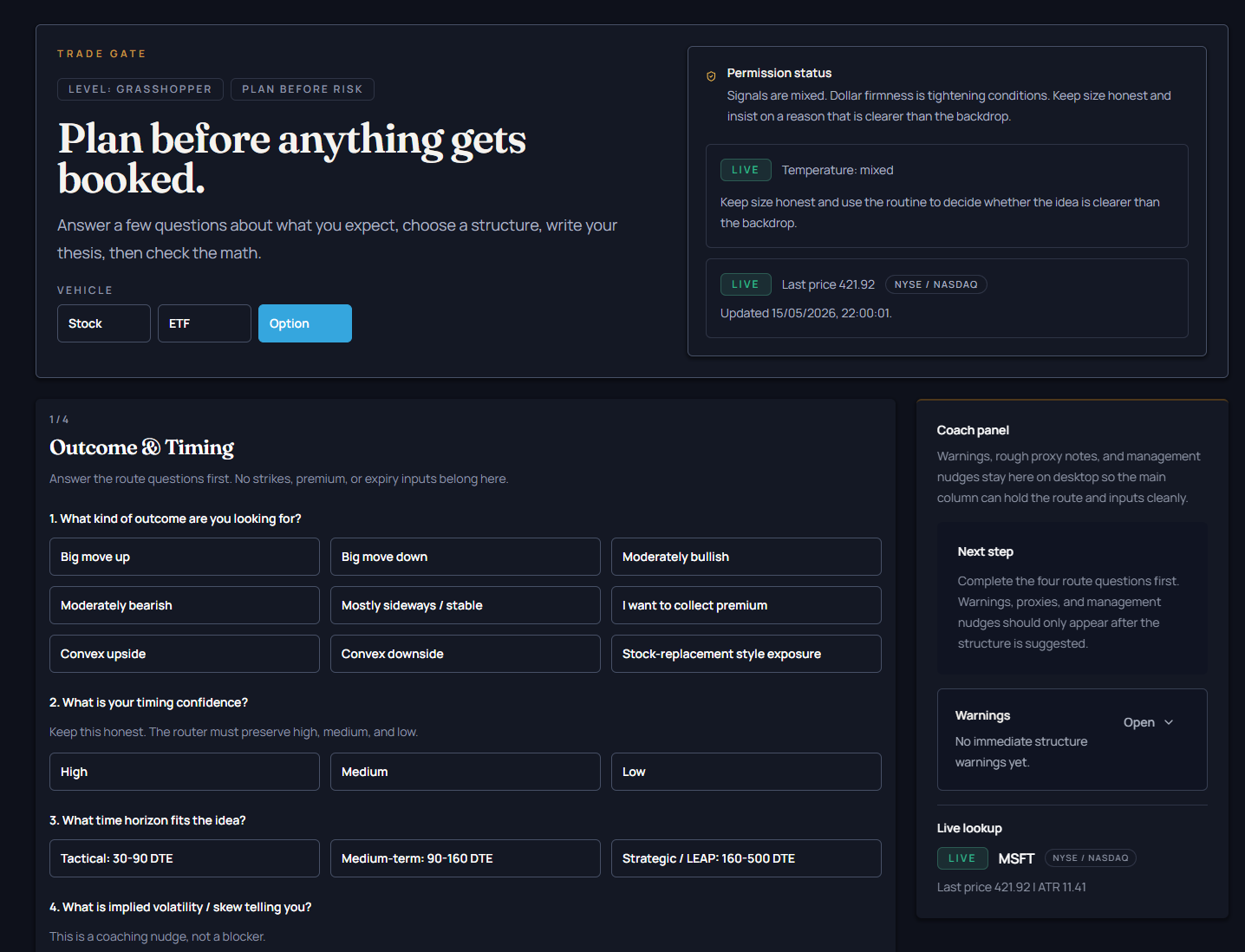Select 'Mostly sideways / stable' outcome
Viewport: 1245px width, 952px height.
coord(466,605)
